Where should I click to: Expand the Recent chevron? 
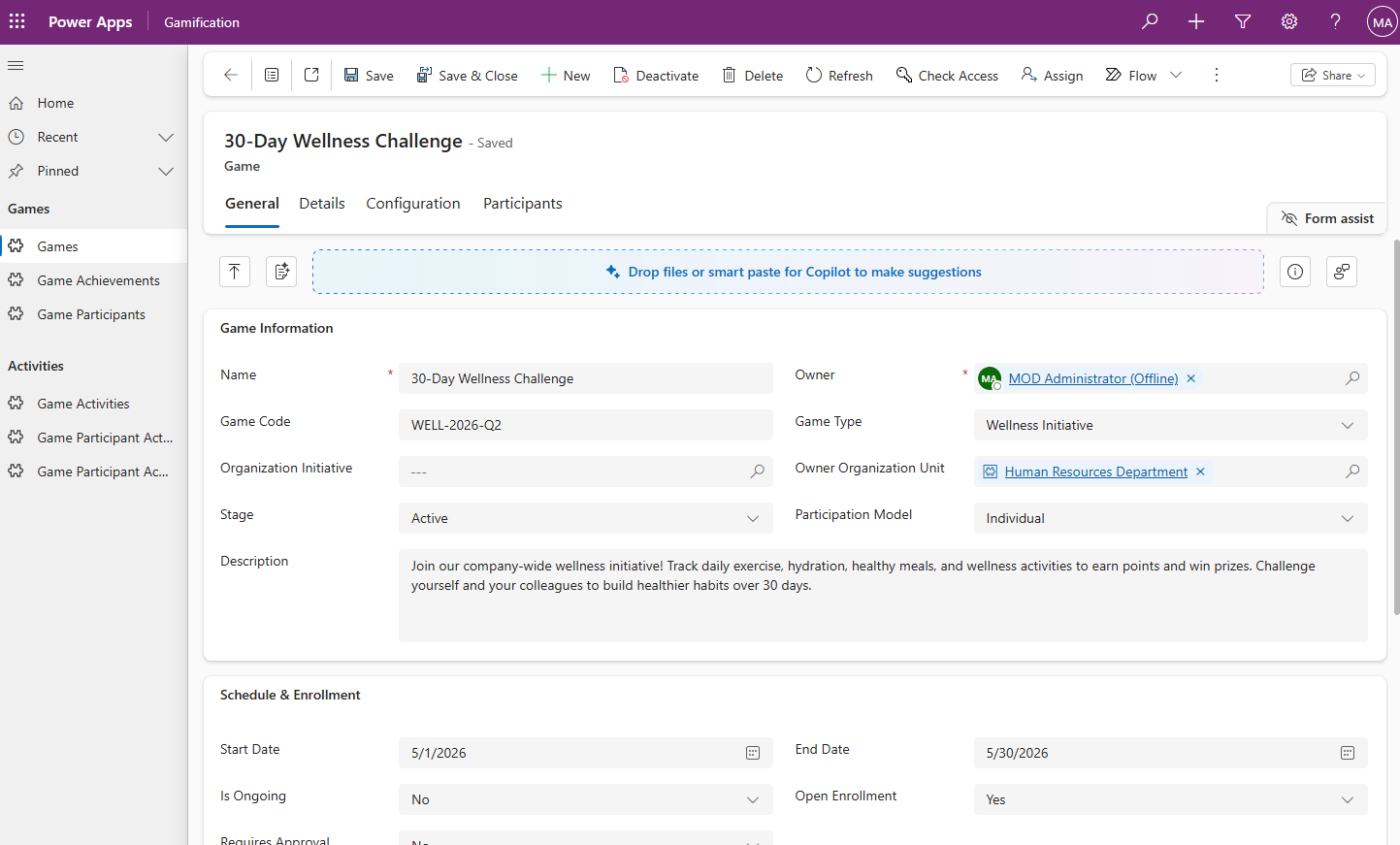(x=166, y=137)
